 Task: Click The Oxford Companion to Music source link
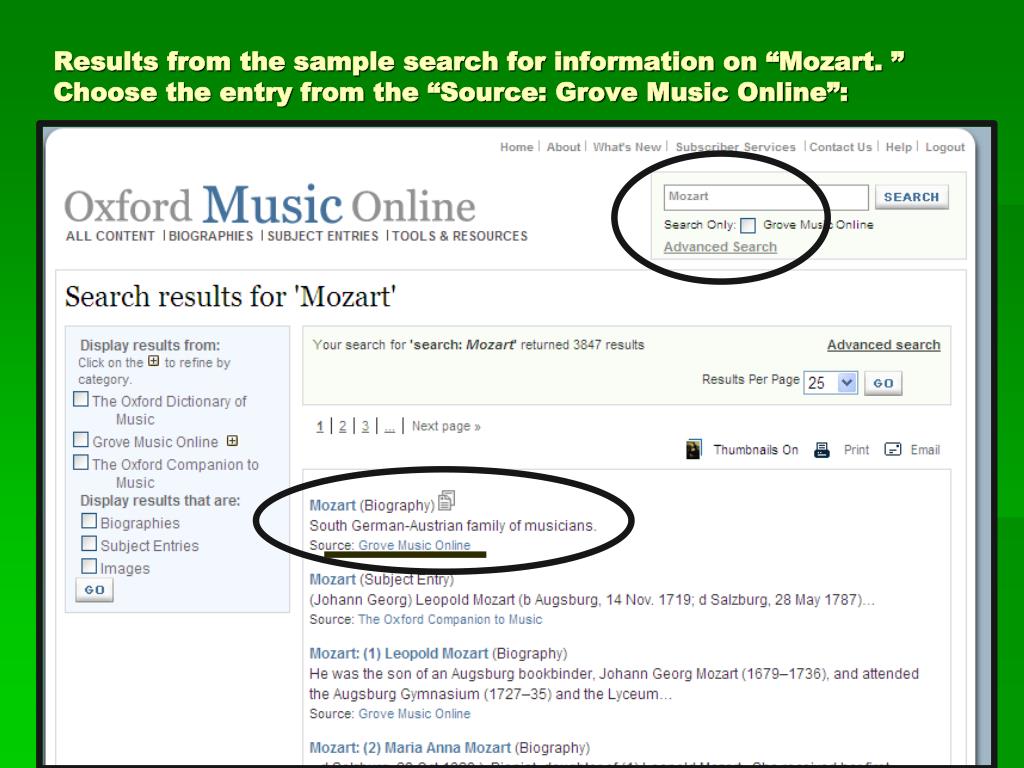click(450, 619)
